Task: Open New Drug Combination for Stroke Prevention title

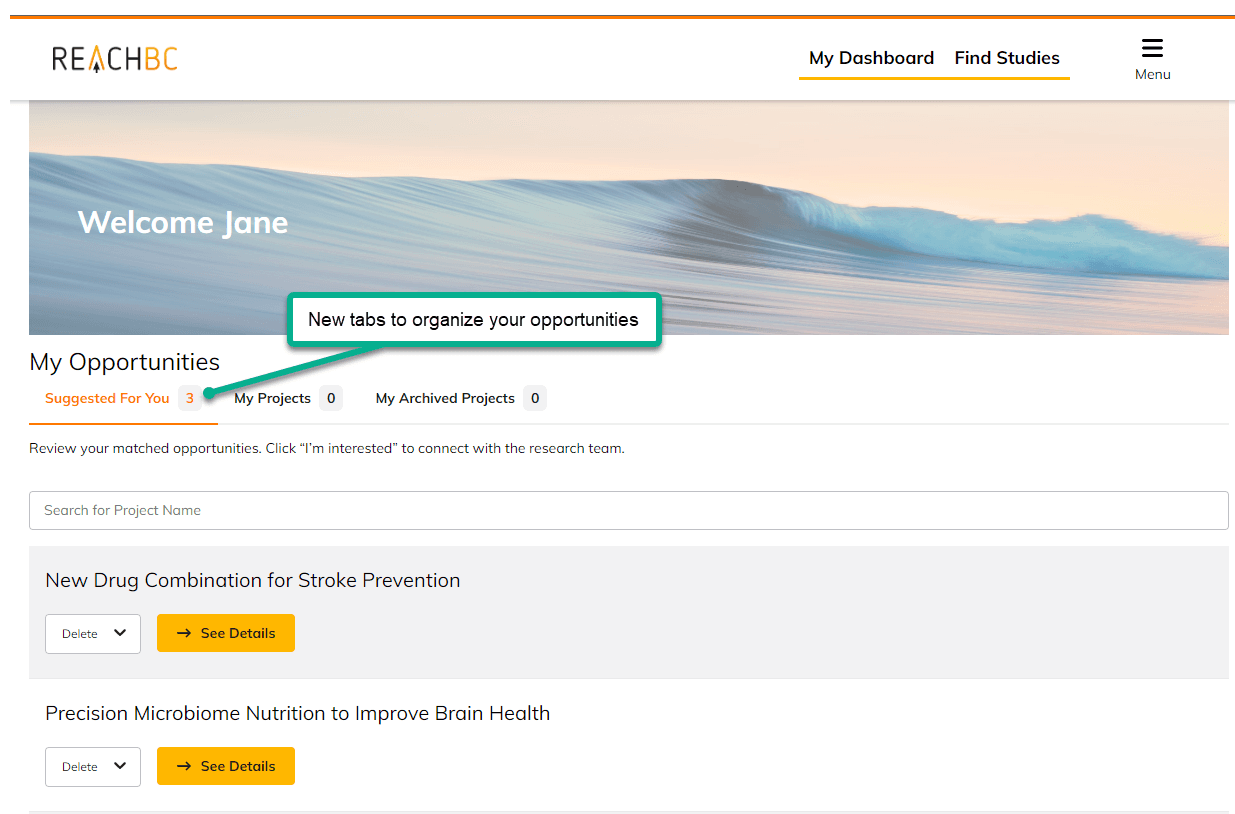Action: click(253, 580)
